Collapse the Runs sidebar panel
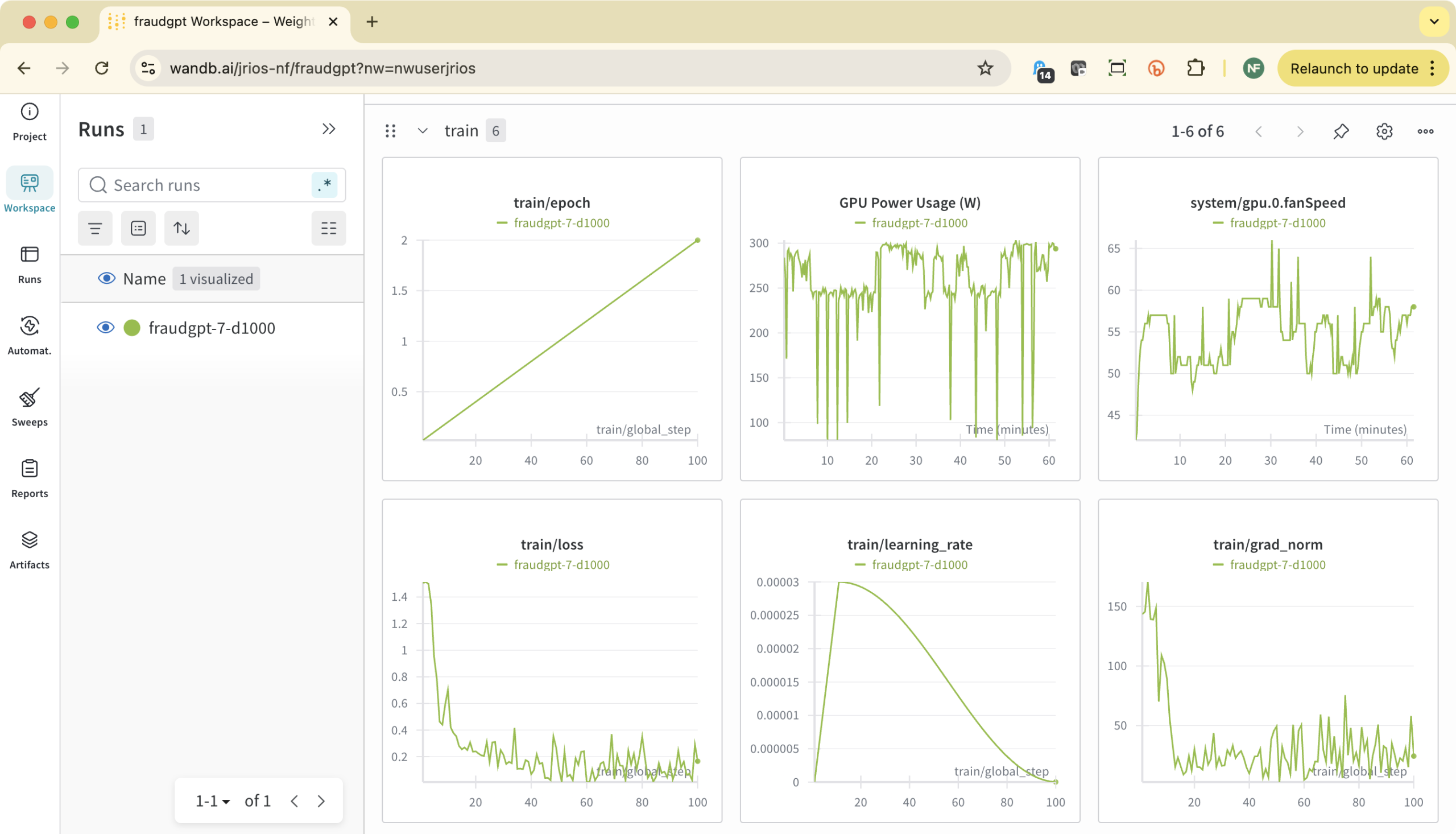This screenshot has width=1456, height=834. click(x=328, y=129)
